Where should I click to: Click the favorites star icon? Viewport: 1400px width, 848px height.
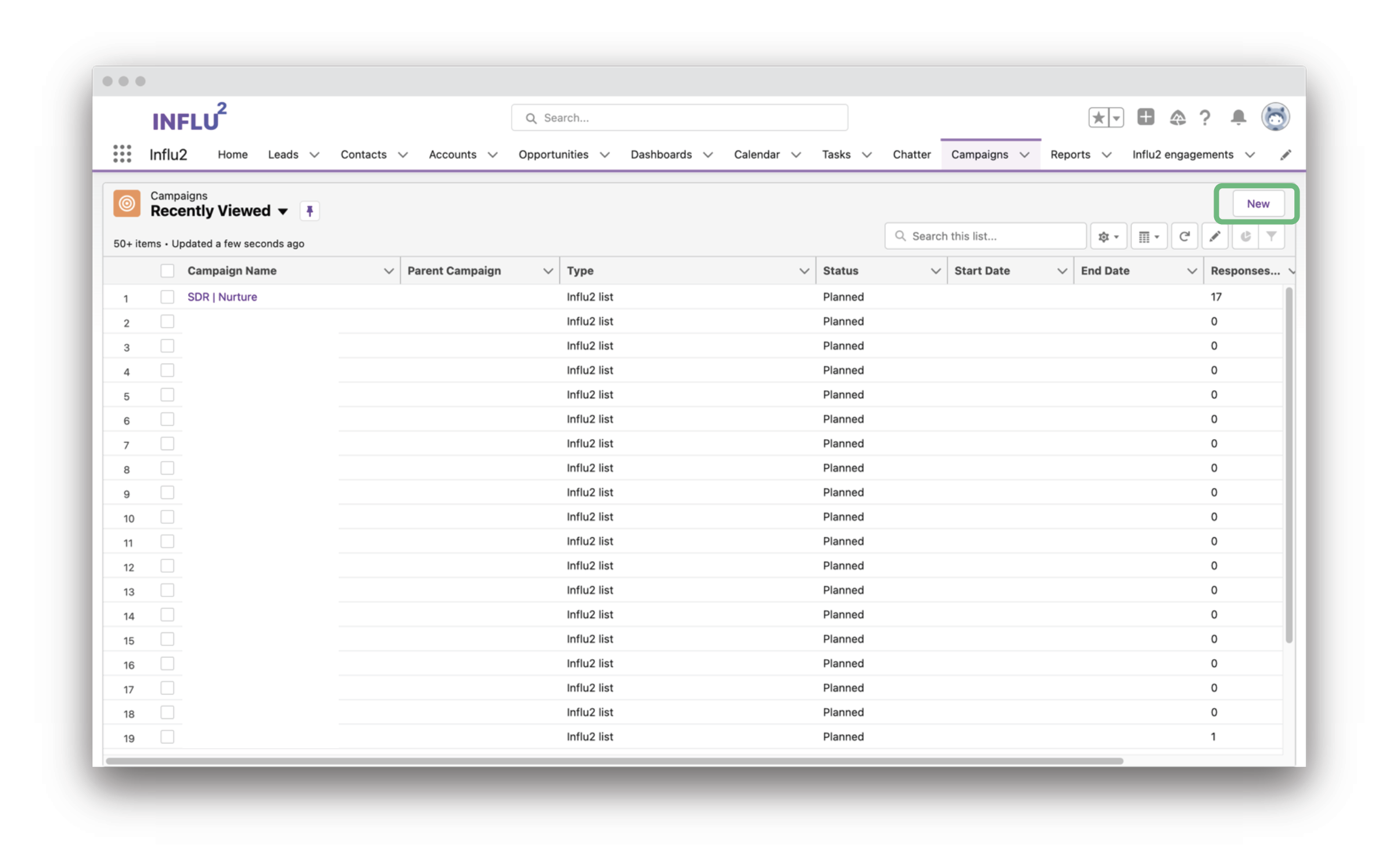coord(1098,118)
